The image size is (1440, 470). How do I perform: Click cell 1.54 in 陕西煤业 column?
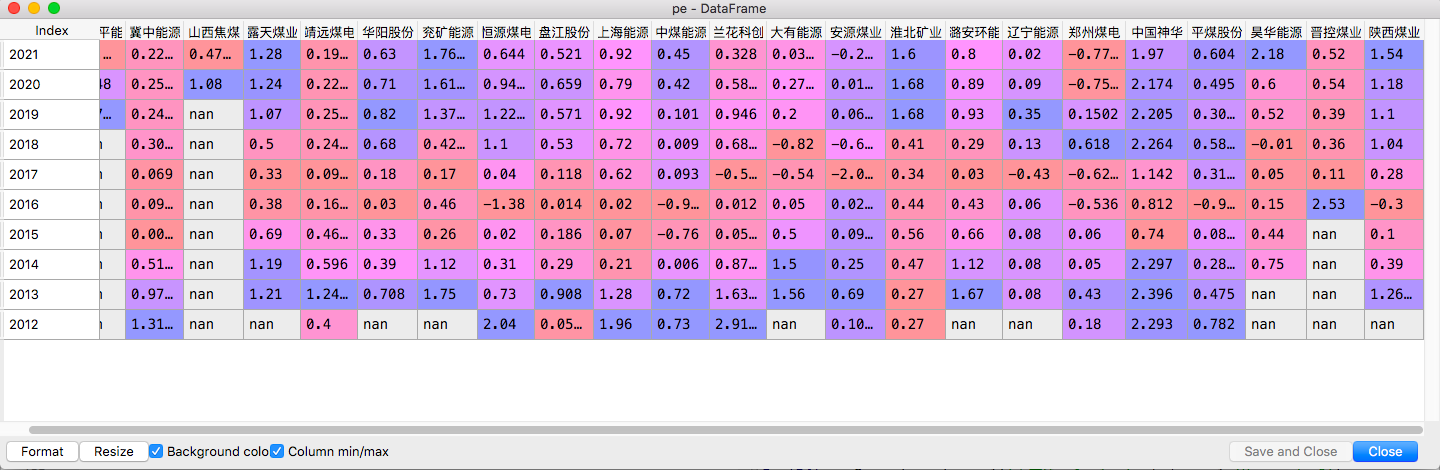[x=1394, y=55]
